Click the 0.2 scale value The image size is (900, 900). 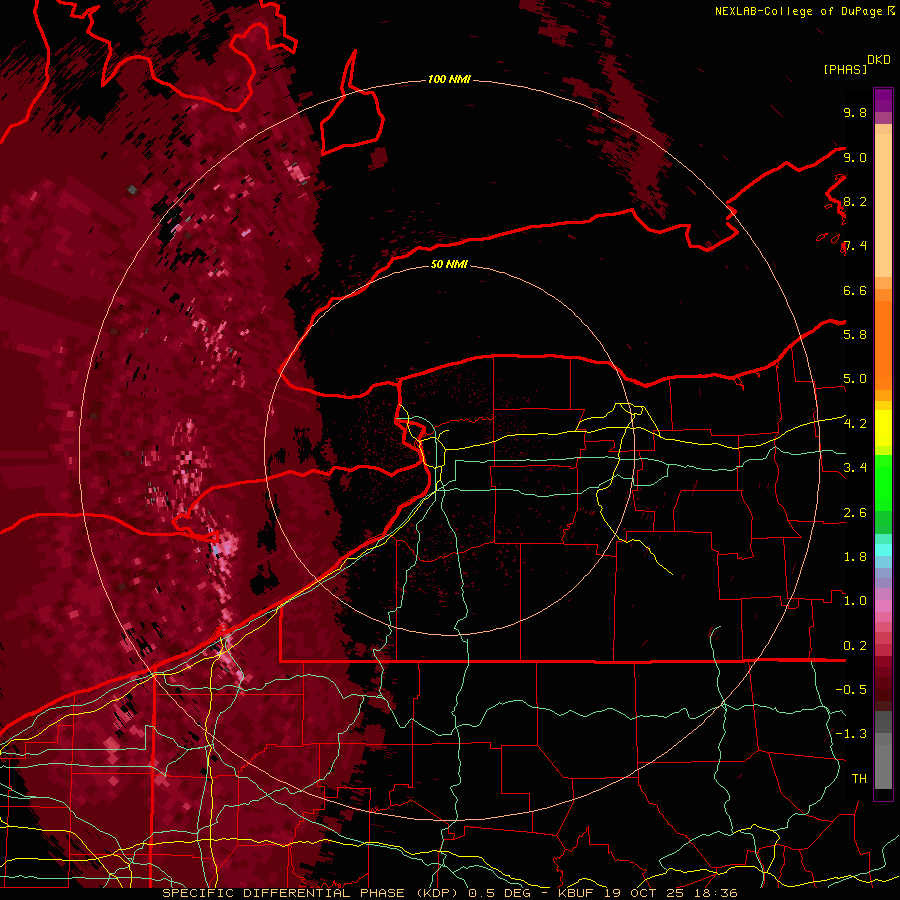click(855, 646)
